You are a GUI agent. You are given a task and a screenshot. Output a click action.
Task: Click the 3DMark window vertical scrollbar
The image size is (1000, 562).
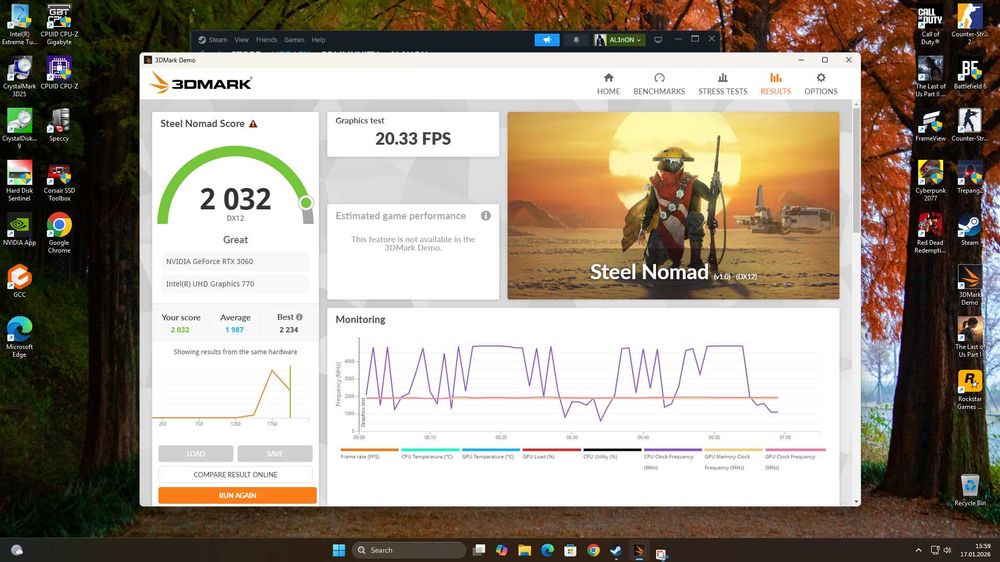(x=856, y=169)
